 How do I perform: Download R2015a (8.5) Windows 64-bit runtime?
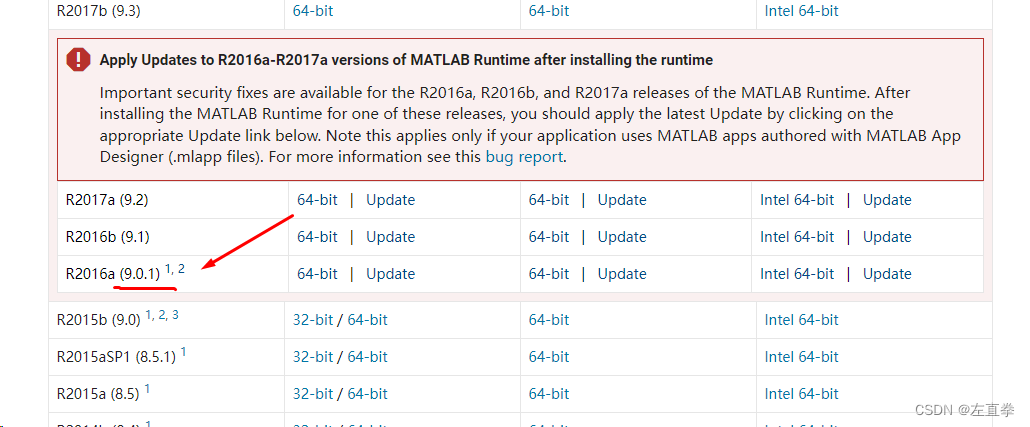click(367, 393)
